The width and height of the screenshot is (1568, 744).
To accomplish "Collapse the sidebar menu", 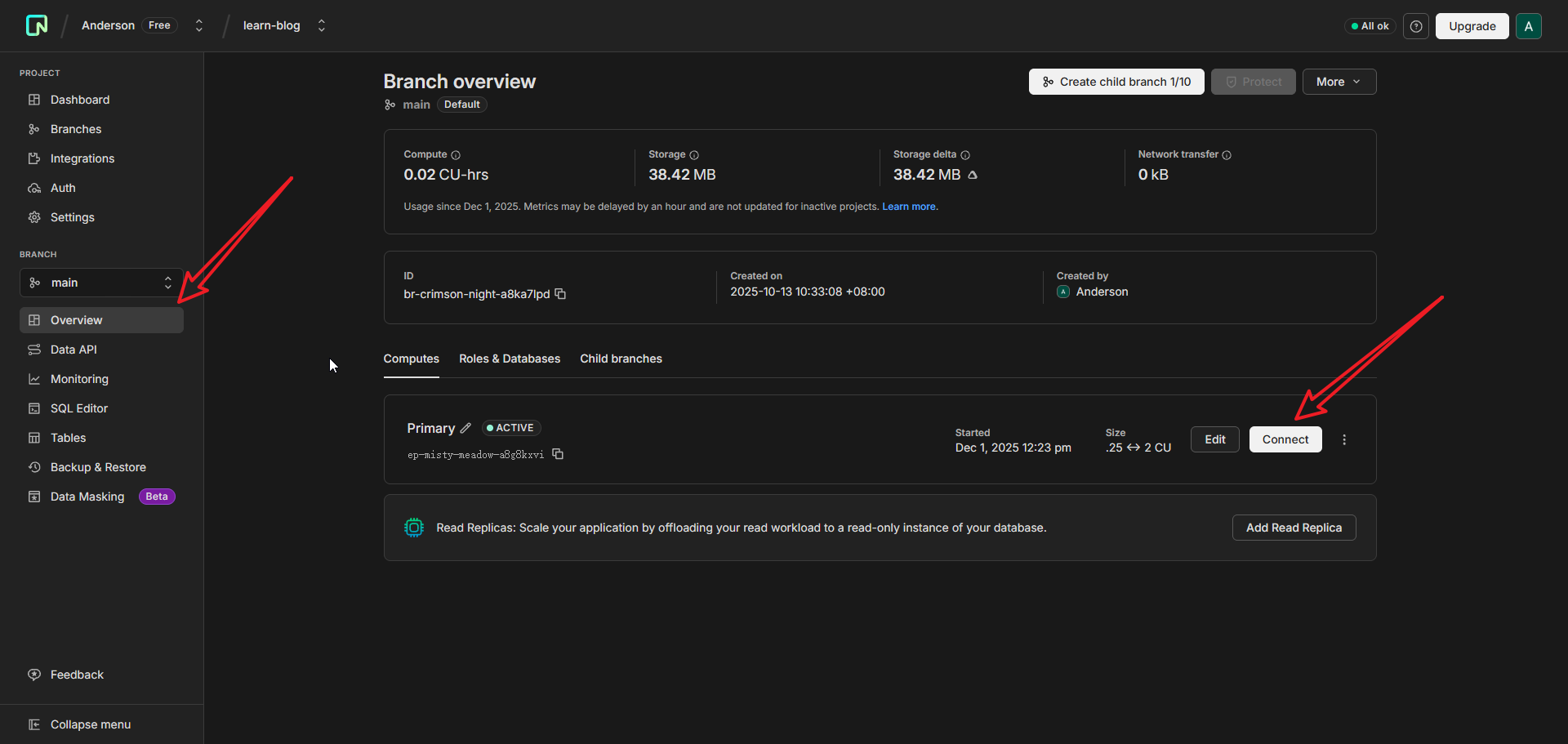I will (x=90, y=724).
